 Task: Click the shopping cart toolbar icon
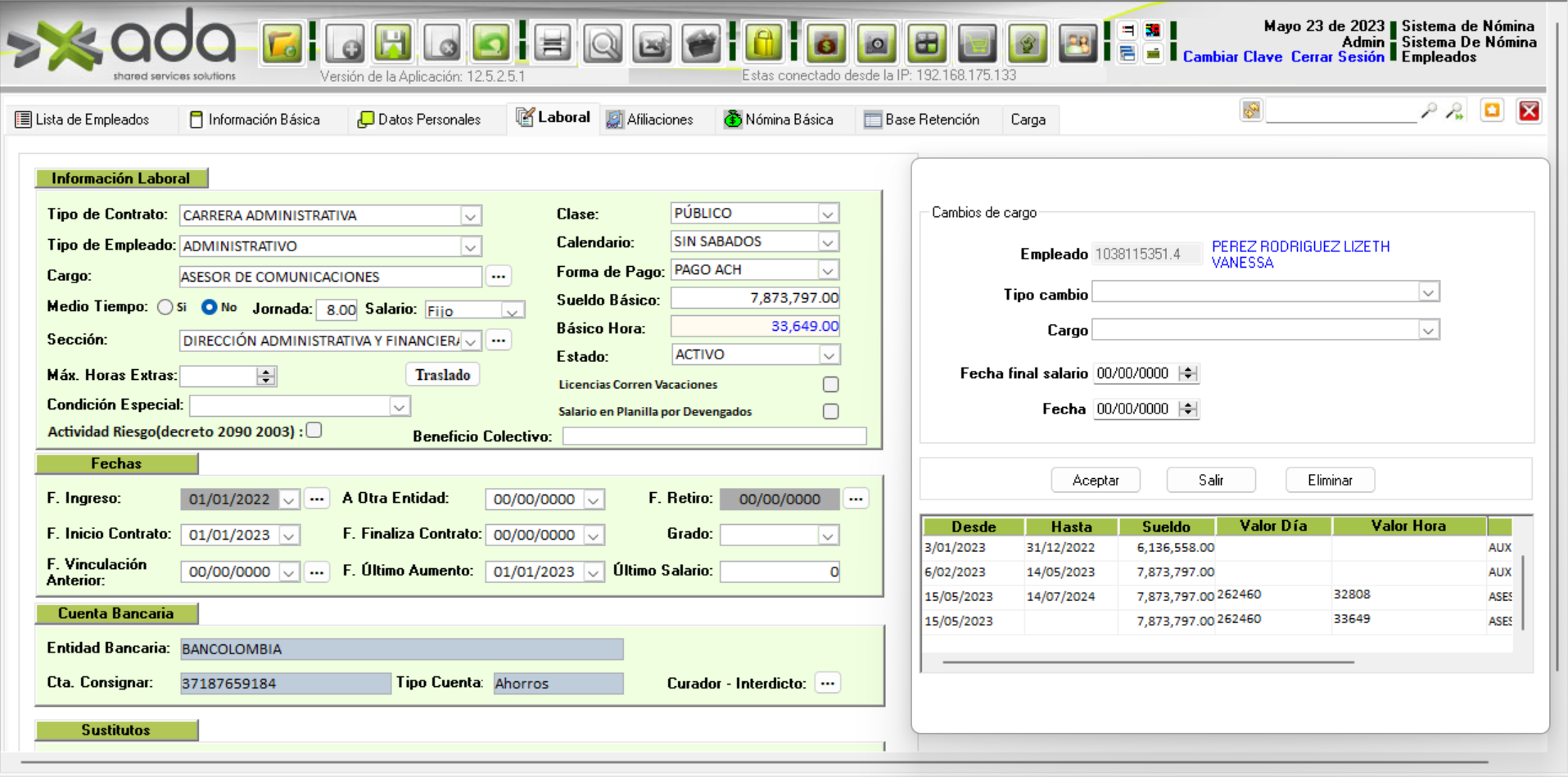click(x=977, y=43)
